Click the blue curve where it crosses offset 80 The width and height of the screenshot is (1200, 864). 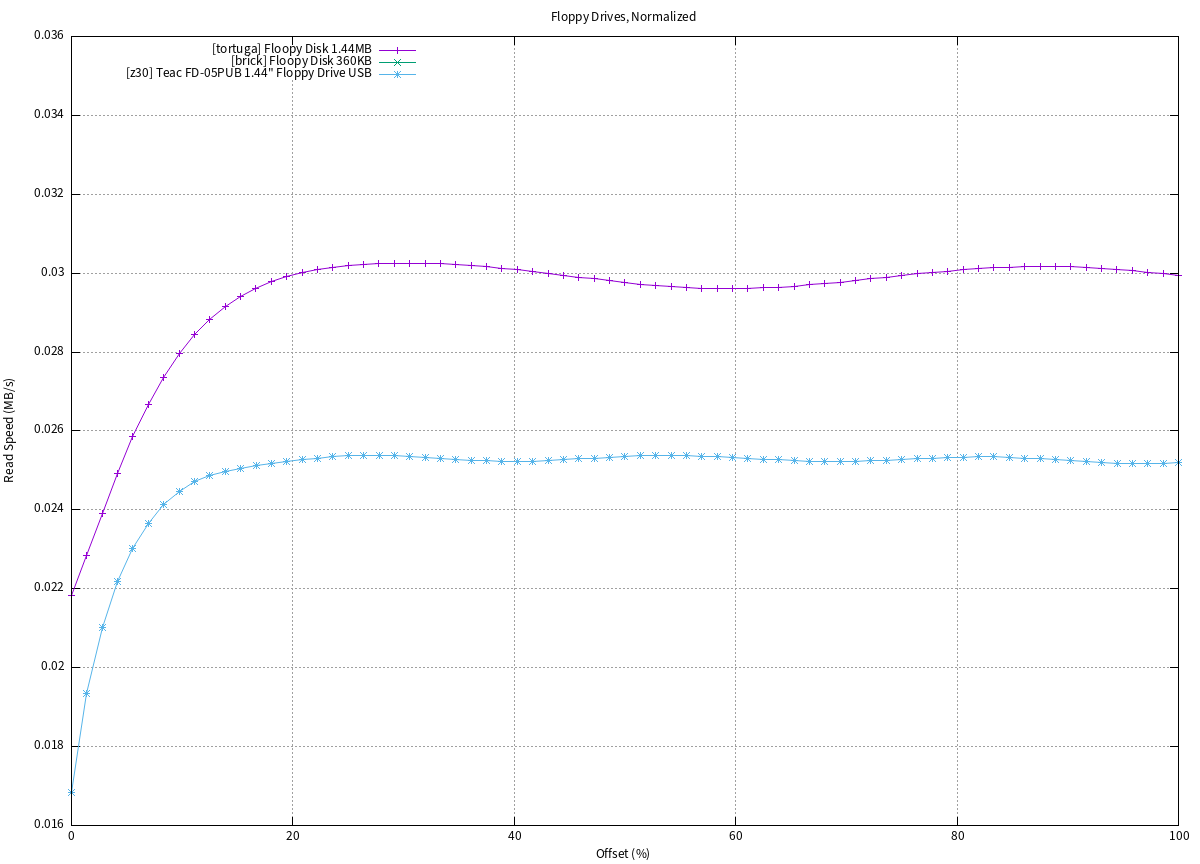coord(957,457)
